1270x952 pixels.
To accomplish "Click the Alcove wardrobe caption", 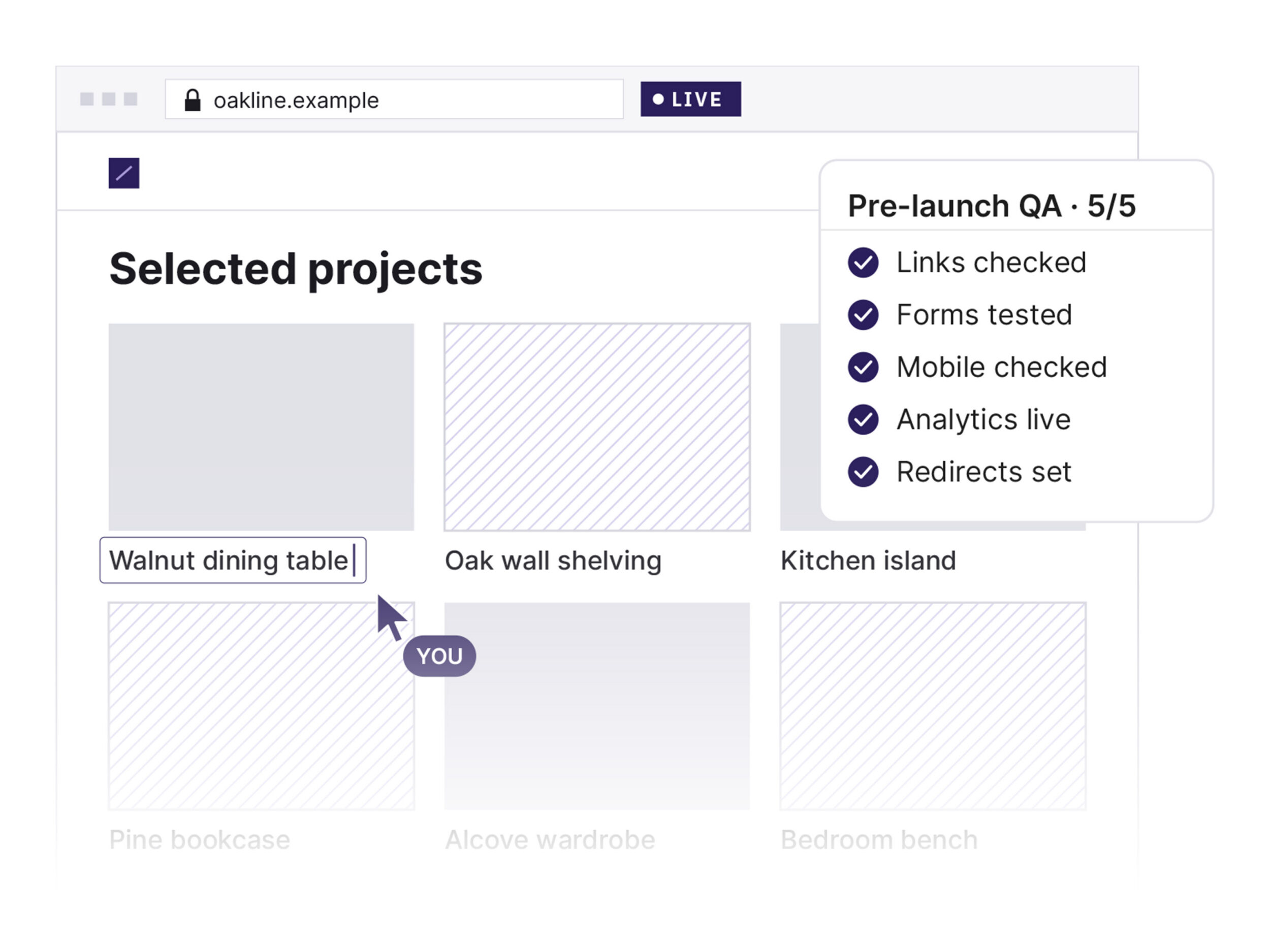I will (x=550, y=839).
